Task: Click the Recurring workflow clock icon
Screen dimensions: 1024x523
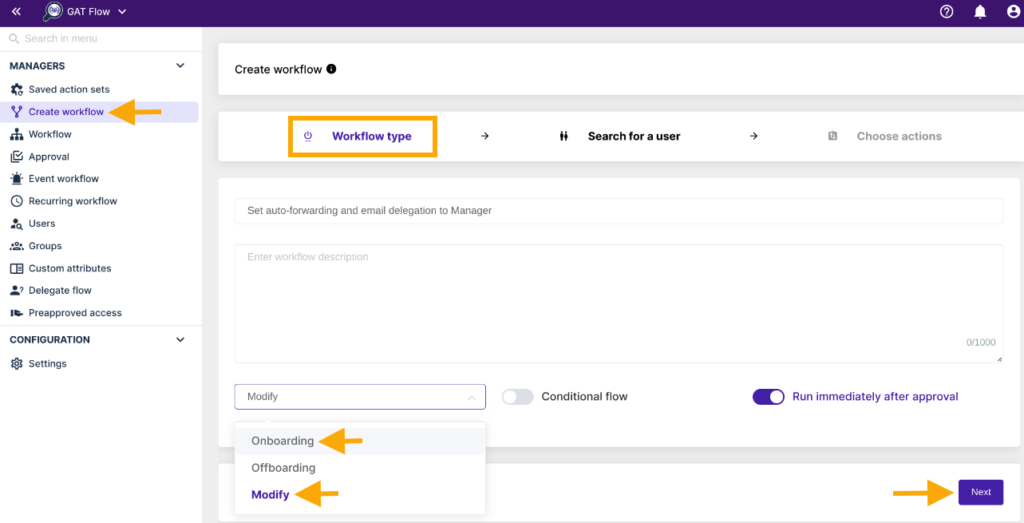Action: coord(17,201)
